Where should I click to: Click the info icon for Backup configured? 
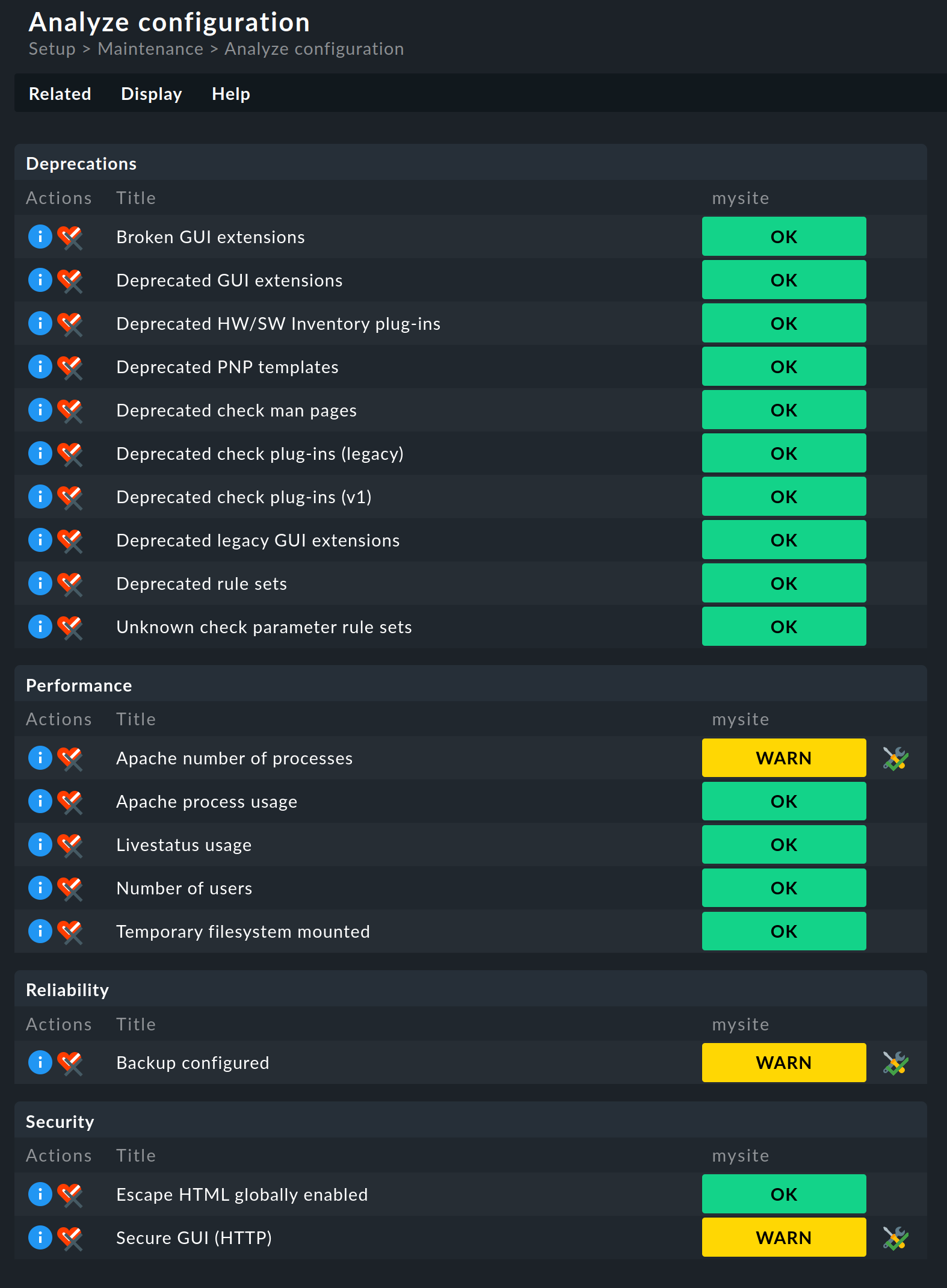pyautogui.click(x=40, y=1062)
